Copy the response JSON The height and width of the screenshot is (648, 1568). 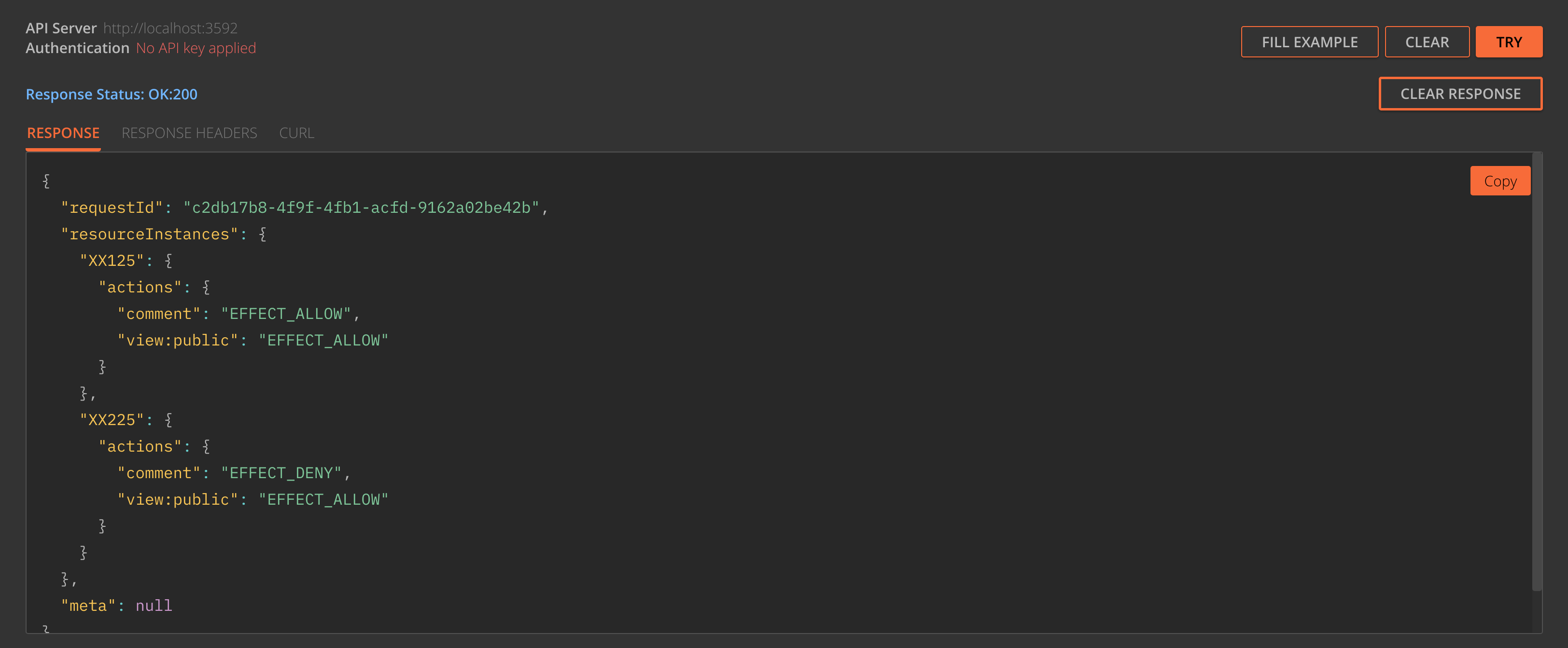coord(1500,181)
